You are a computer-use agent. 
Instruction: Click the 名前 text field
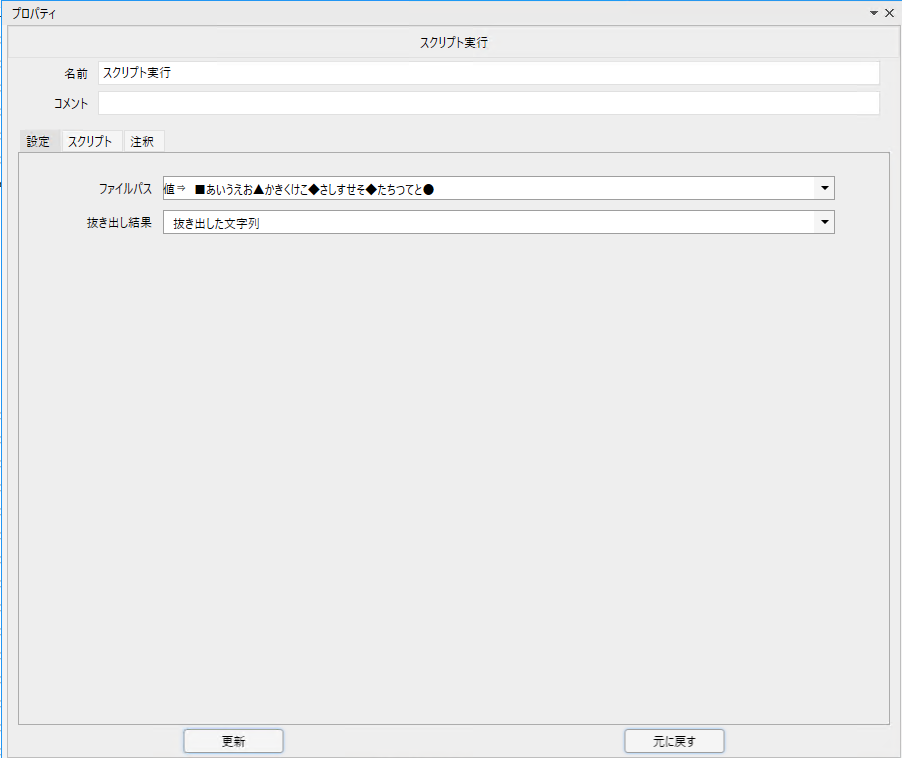tap(489, 73)
